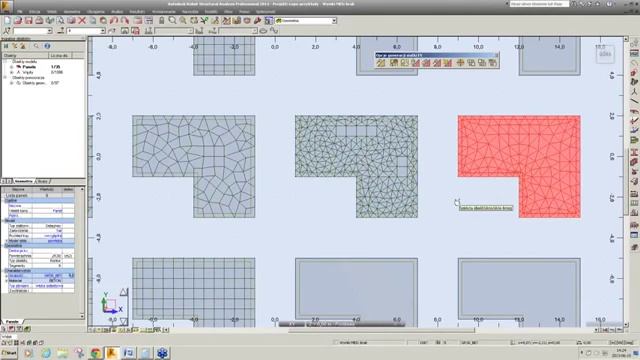Click the red X Delete toolbar icon
Screen dimensions: 640x360
pyautogui.click(x=82, y=20)
